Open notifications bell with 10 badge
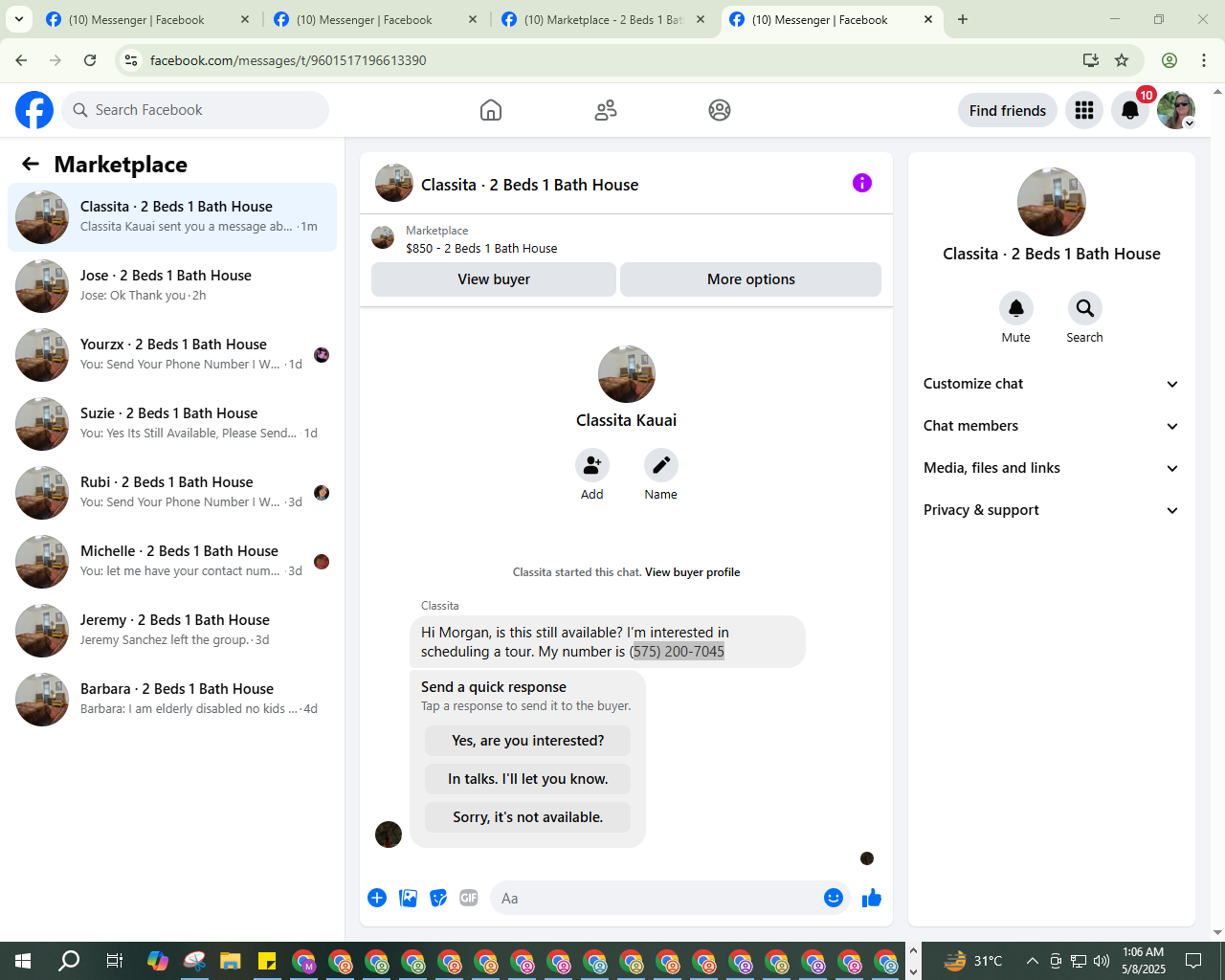This screenshot has width=1225, height=980. point(1130,110)
